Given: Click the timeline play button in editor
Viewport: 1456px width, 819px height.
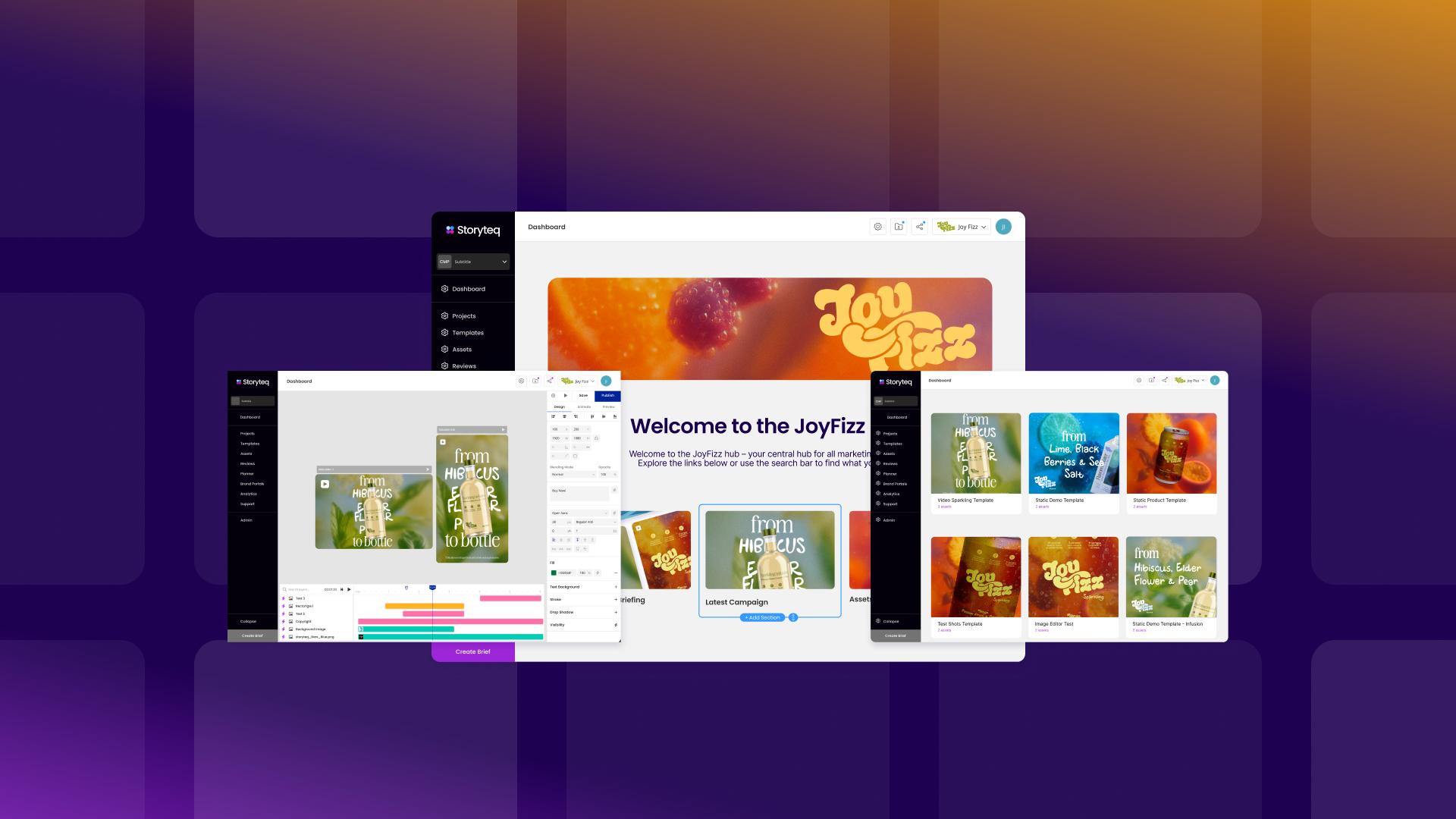Looking at the screenshot, I should 349,589.
